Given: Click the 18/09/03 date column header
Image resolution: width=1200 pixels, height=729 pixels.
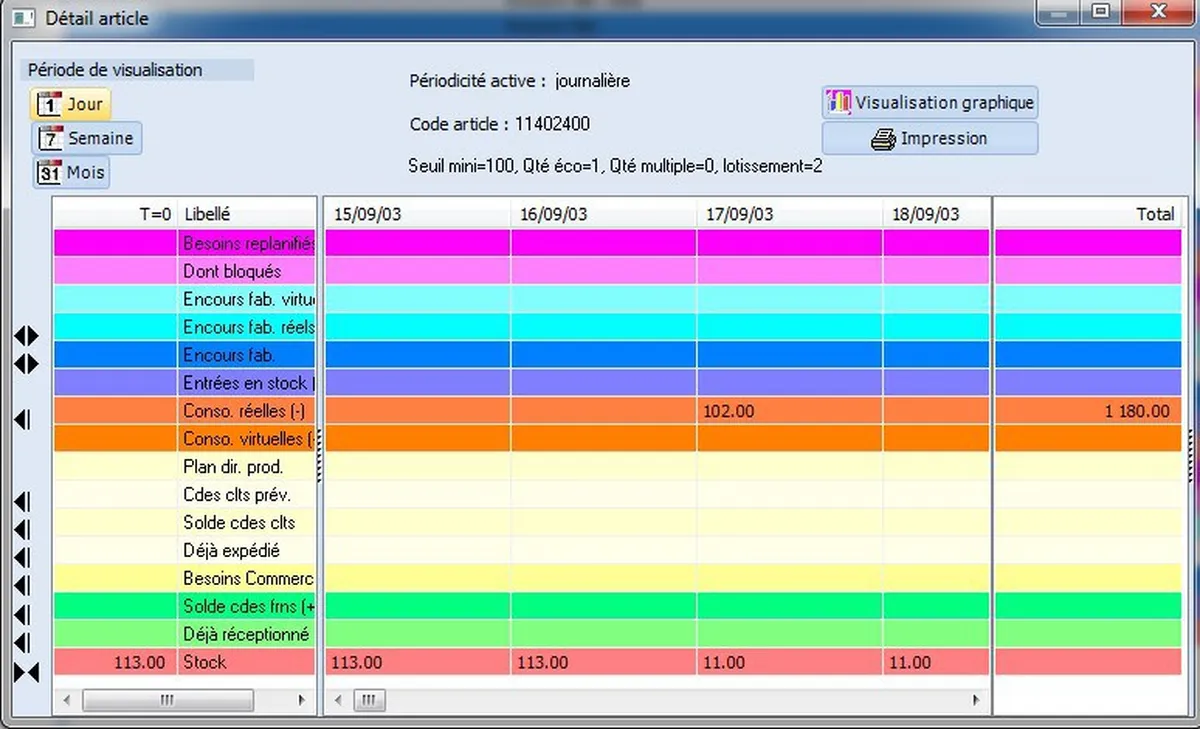Looking at the screenshot, I should tap(936, 214).
